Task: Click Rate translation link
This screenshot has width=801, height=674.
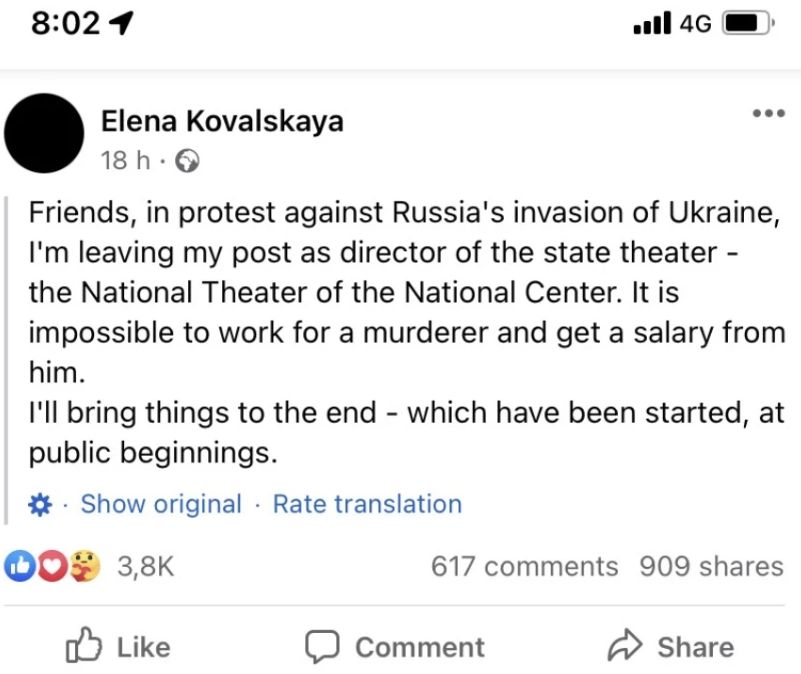Action: [367, 504]
